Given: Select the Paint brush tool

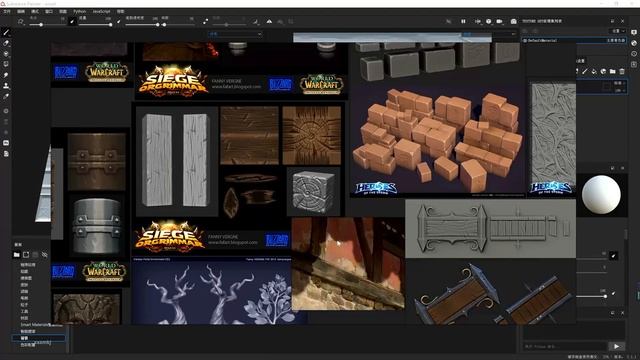Looking at the screenshot, I should tap(6, 32).
